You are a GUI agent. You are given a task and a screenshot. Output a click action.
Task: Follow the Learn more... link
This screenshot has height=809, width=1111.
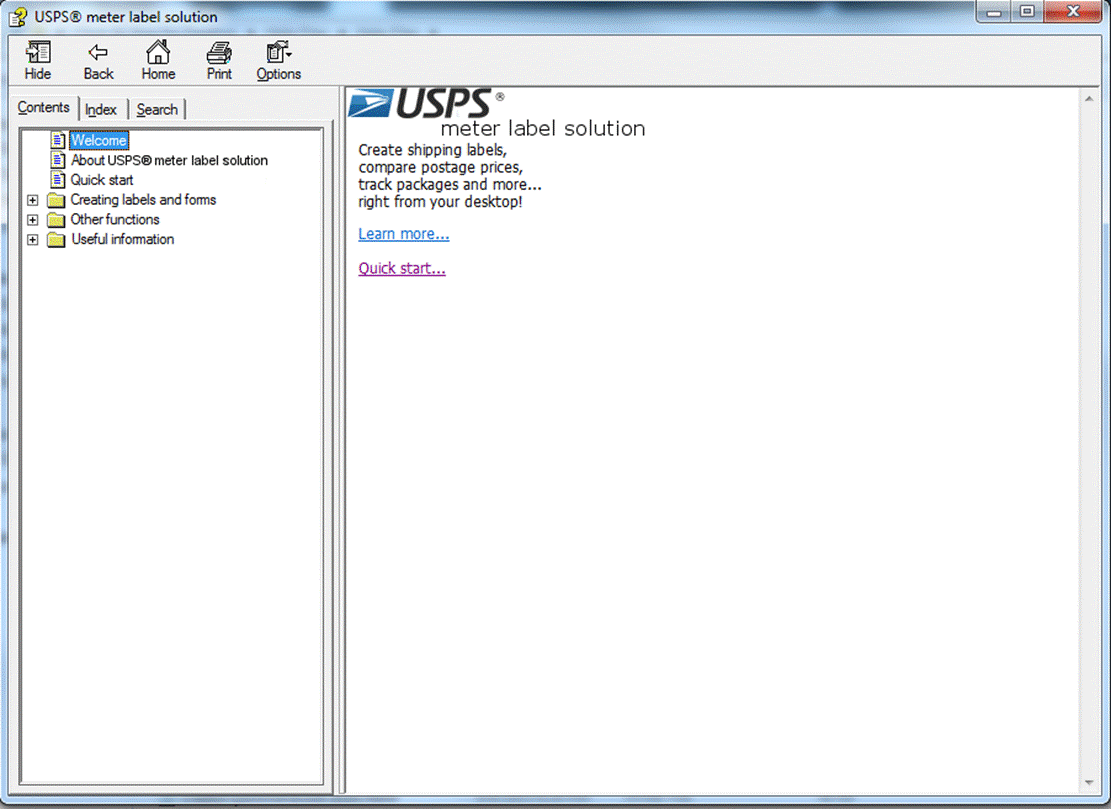(x=403, y=234)
